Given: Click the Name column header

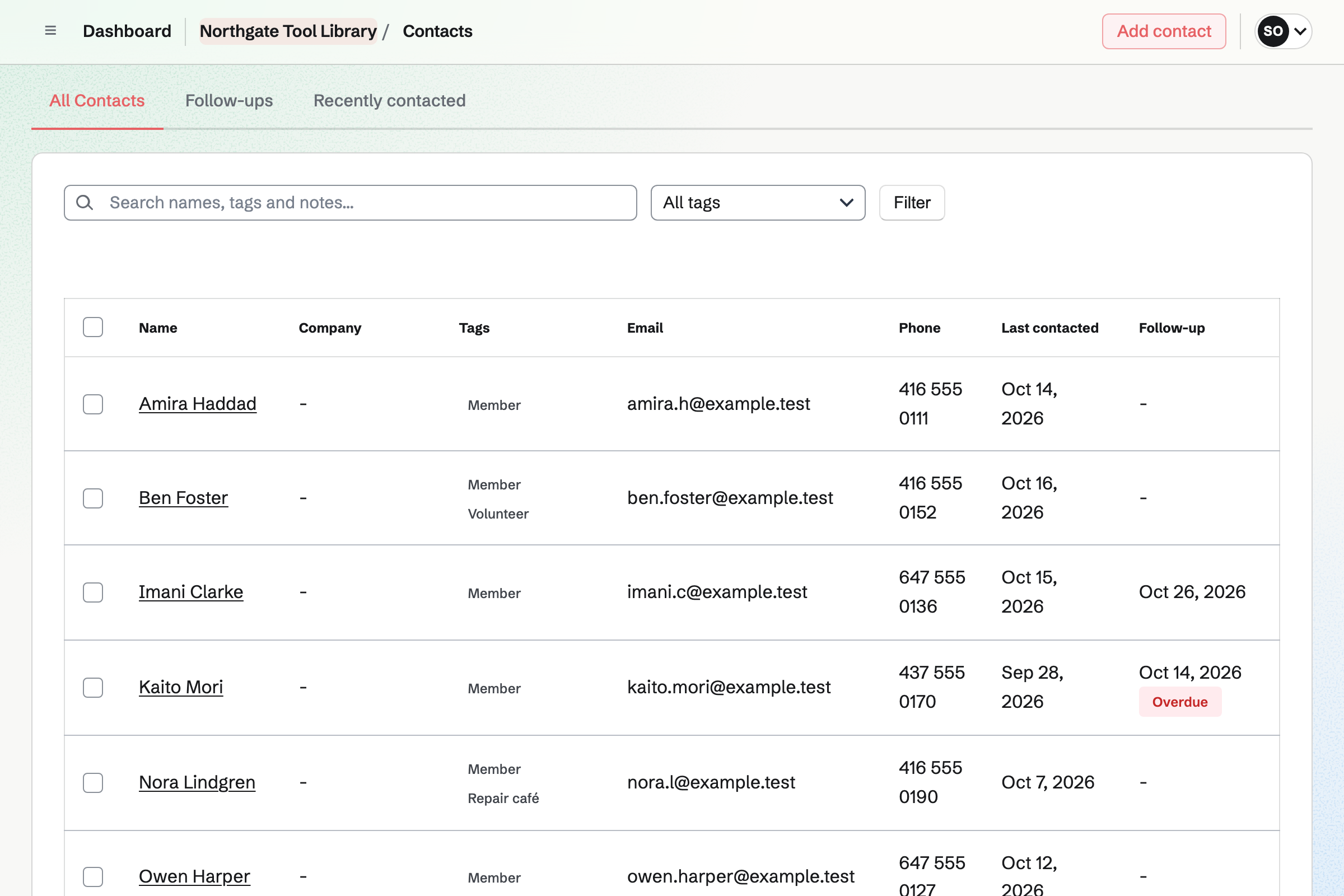Looking at the screenshot, I should (x=158, y=328).
